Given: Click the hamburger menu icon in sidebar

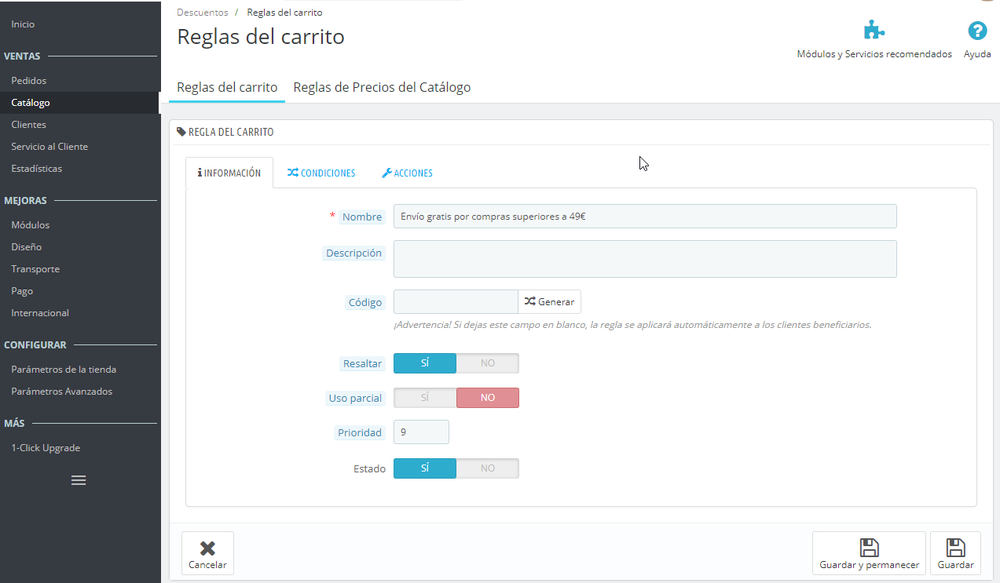Looking at the screenshot, I should pos(78,480).
